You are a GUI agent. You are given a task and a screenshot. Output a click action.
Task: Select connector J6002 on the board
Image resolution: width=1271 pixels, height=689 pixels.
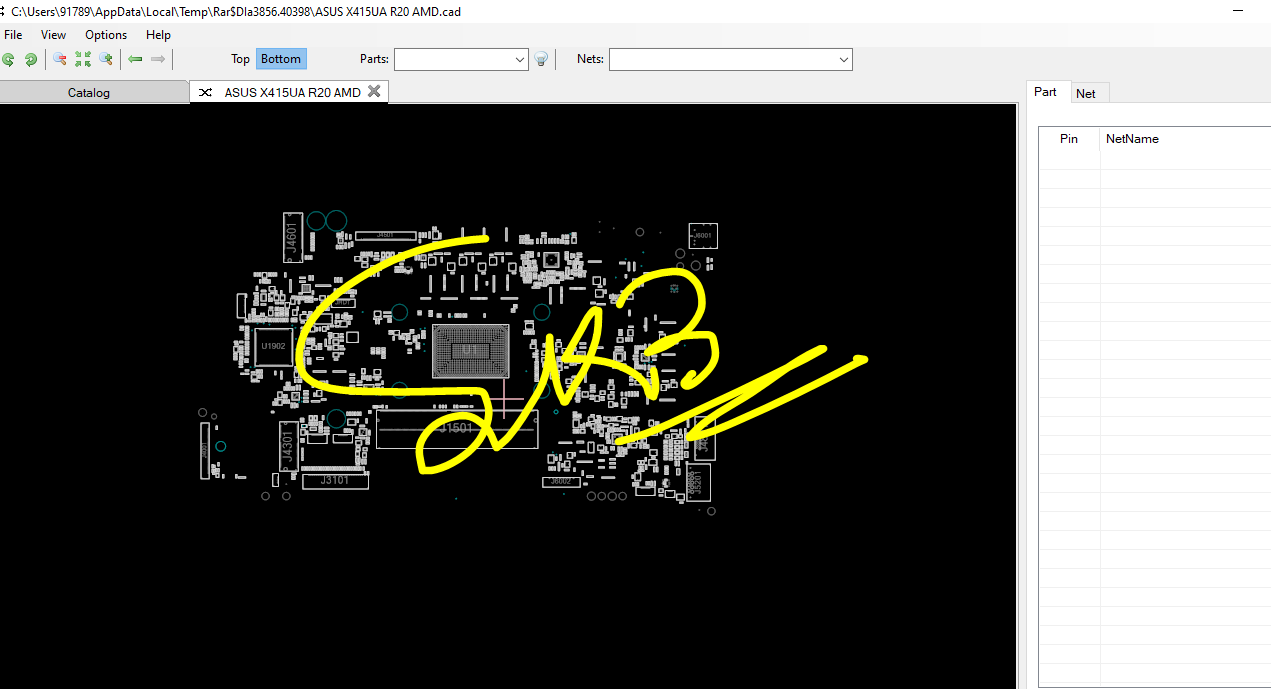[x=561, y=482]
